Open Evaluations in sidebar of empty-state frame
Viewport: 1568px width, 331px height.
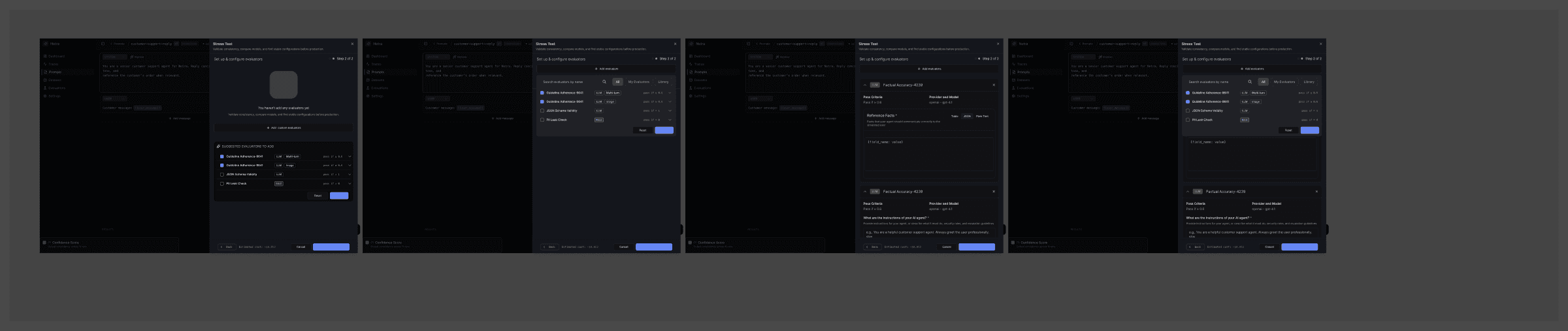click(x=56, y=88)
